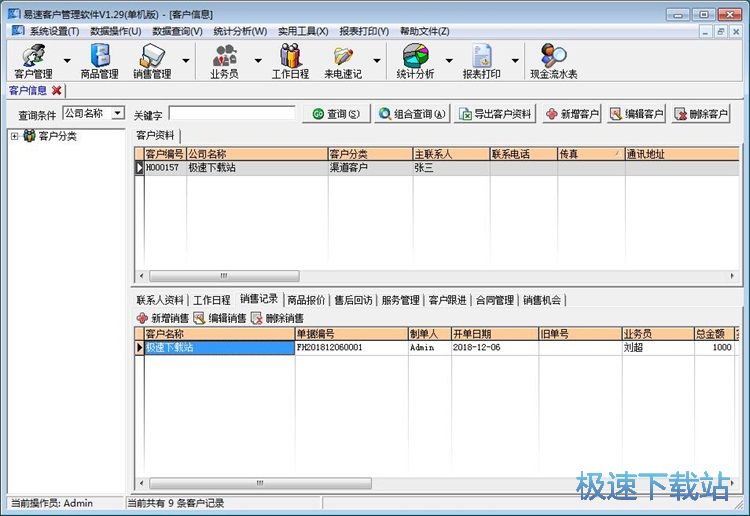The width and height of the screenshot is (750, 516).
Task: Click the 张三 contact cell
Action: pyautogui.click(x=451, y=168)
